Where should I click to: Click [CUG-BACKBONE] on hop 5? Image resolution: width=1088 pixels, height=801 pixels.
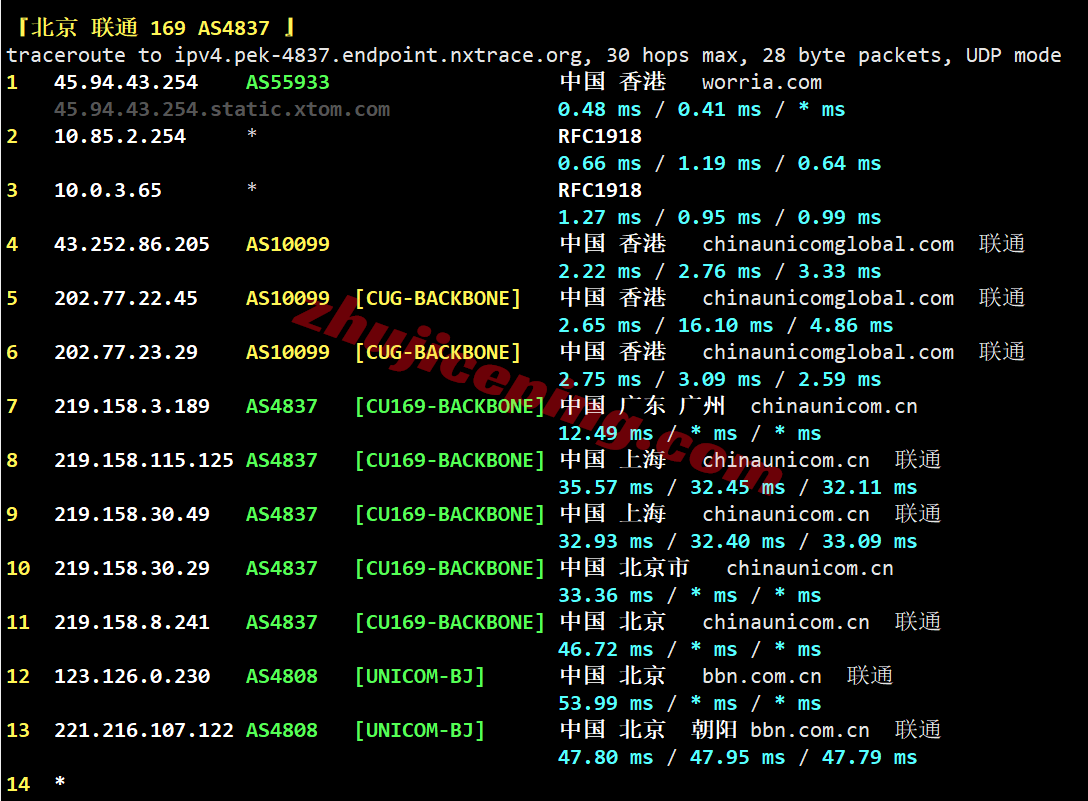438,298
